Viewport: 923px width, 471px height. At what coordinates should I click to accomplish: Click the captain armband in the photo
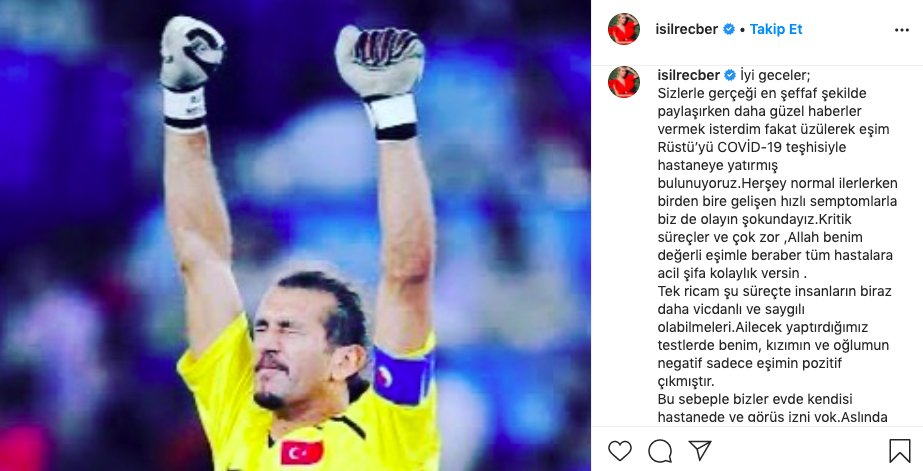(403, 377)
